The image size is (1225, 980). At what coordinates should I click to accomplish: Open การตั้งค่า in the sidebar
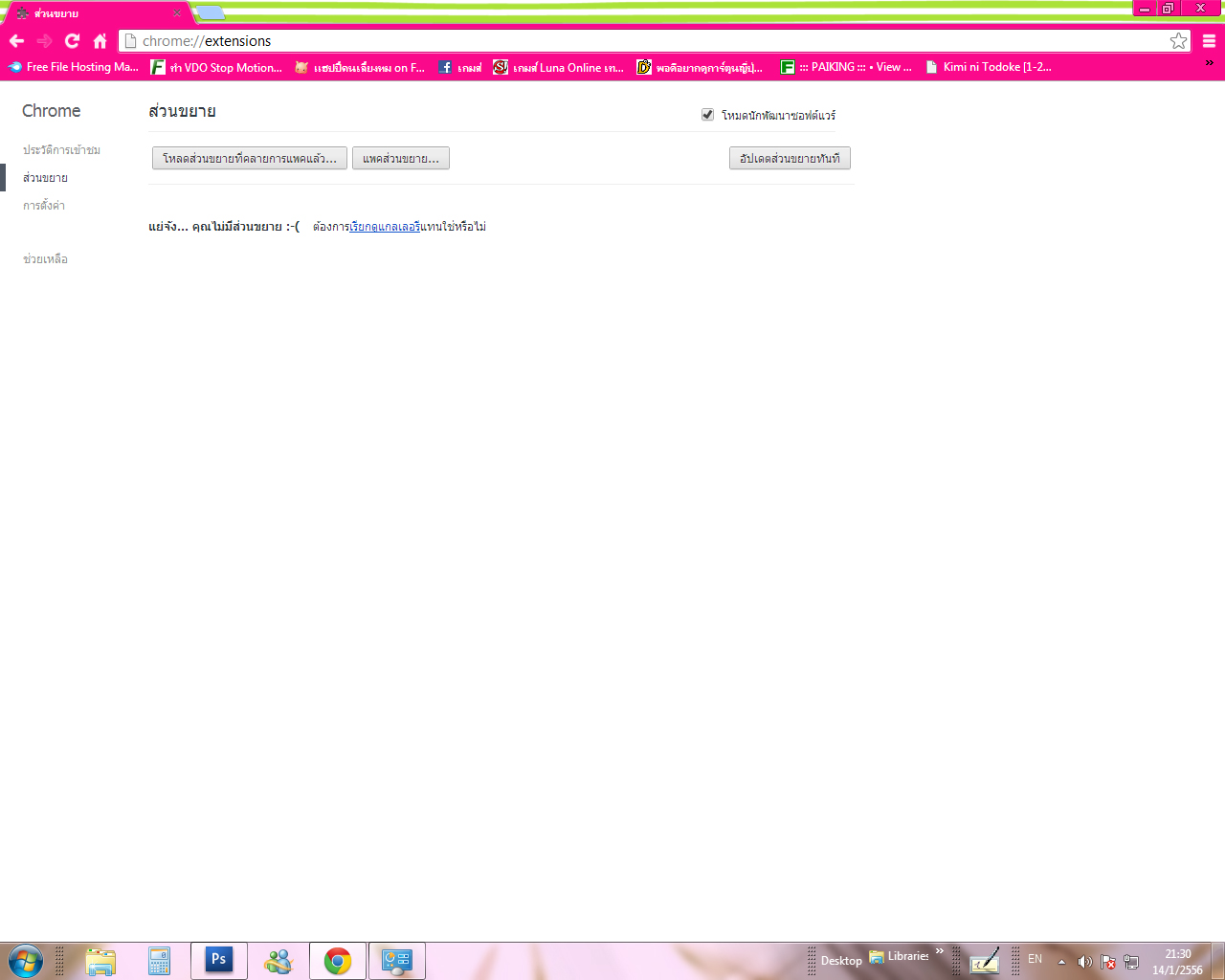(44, 206)
